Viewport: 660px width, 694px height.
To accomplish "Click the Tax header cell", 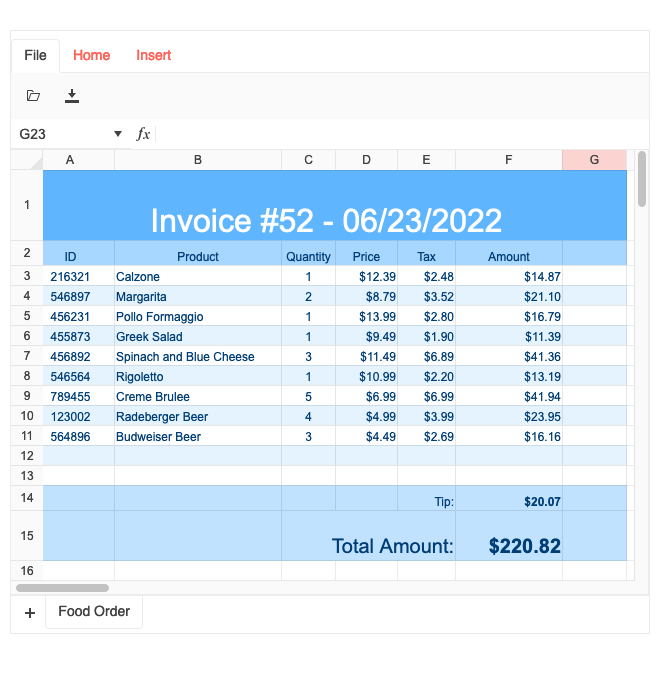I will [x=427, y=253].
